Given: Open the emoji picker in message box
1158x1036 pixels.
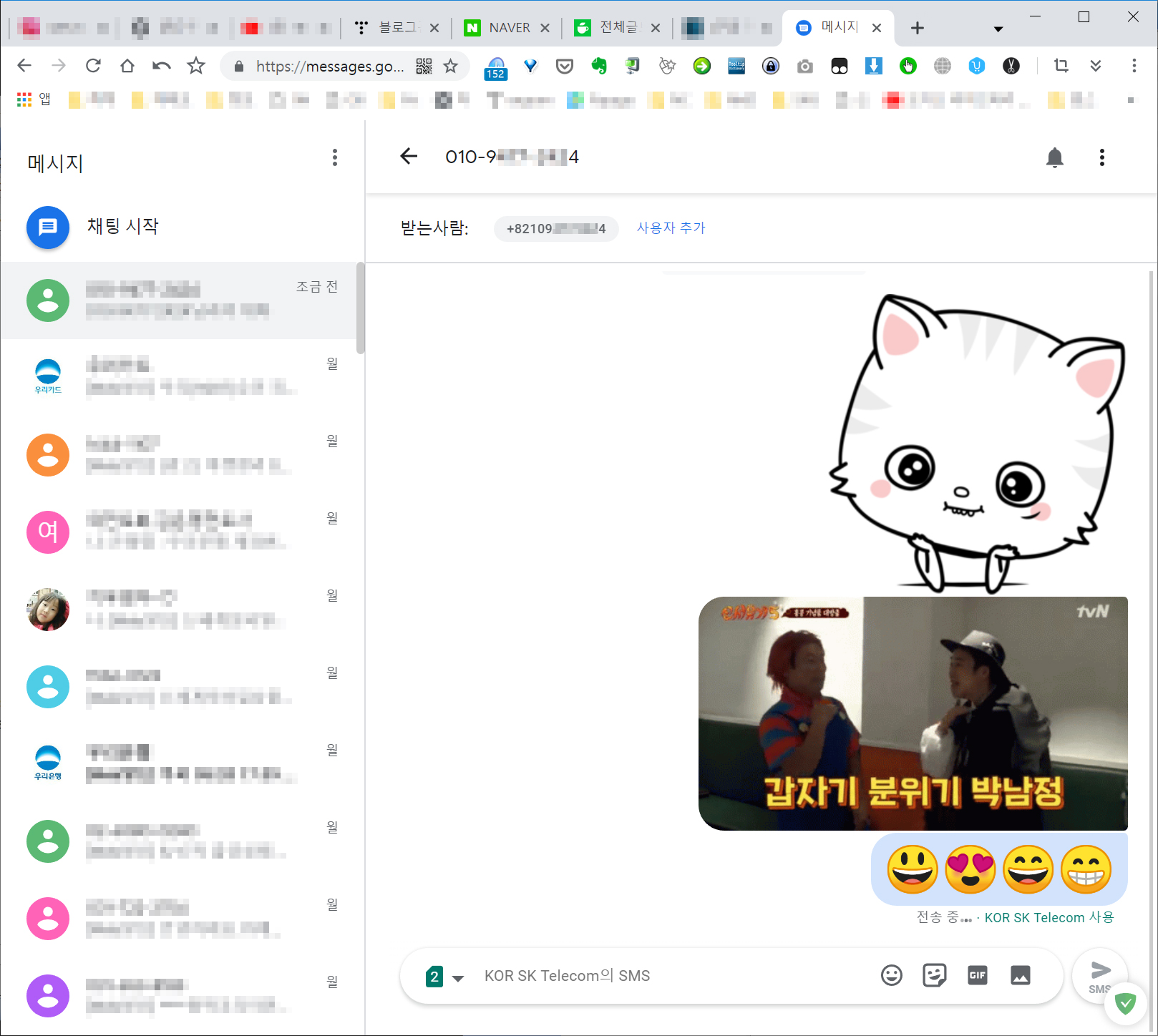Looking at the screenshot, I should [891, 975].
